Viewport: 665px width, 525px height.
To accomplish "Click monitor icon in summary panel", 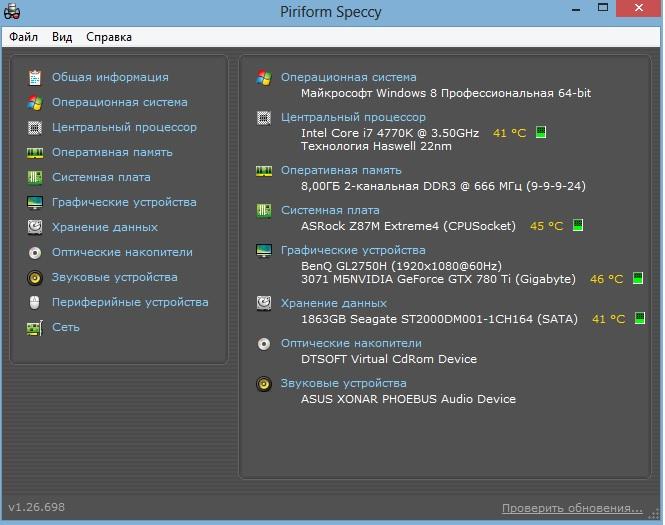I will click(x=264, y=251).
